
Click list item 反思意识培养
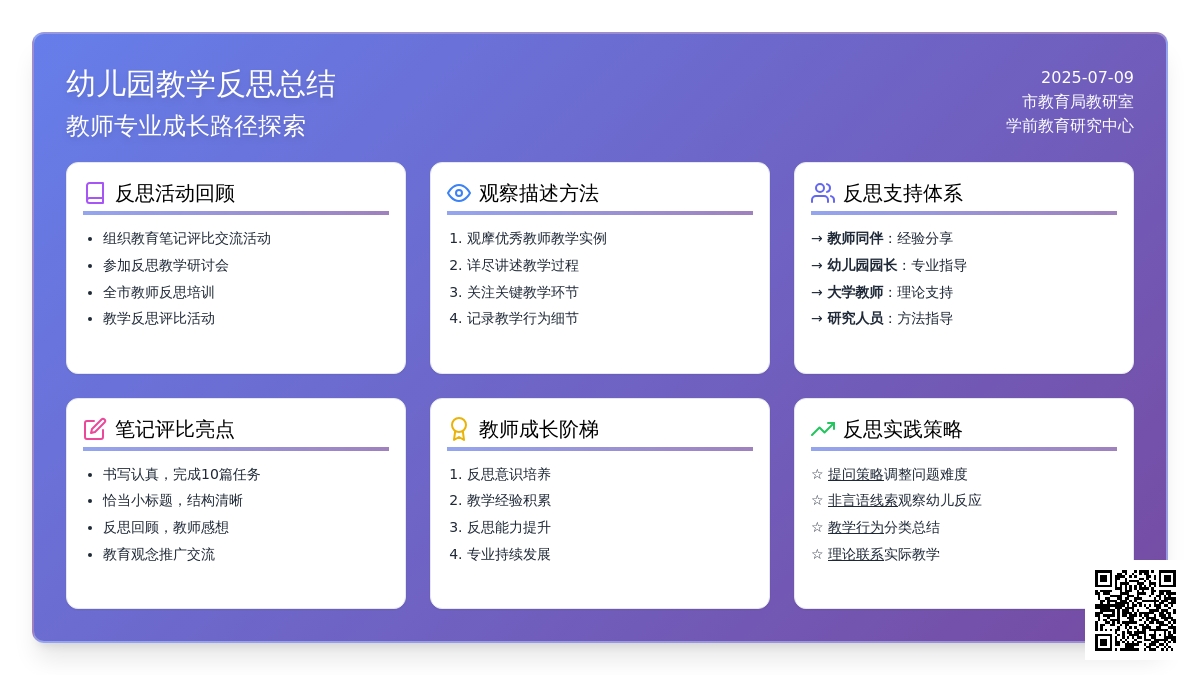click(x=509, y=474)
